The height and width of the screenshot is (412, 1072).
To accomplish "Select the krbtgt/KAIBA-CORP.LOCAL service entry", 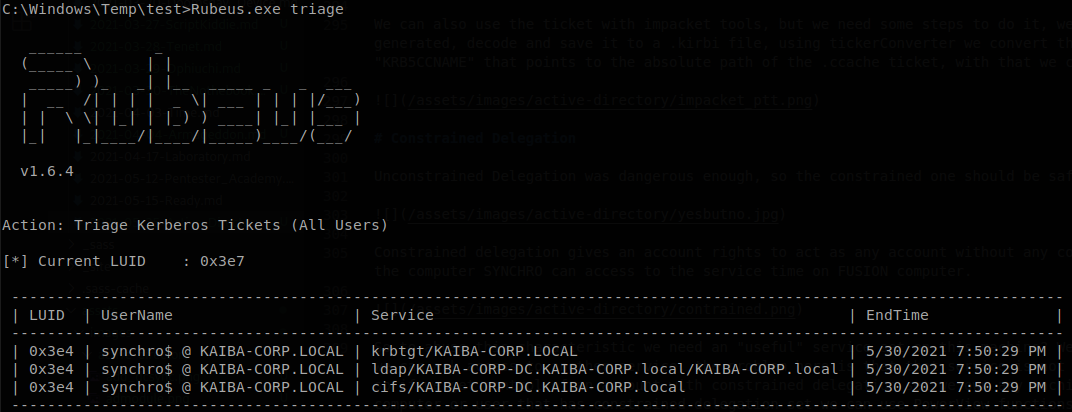I will (x=474, y=351).
